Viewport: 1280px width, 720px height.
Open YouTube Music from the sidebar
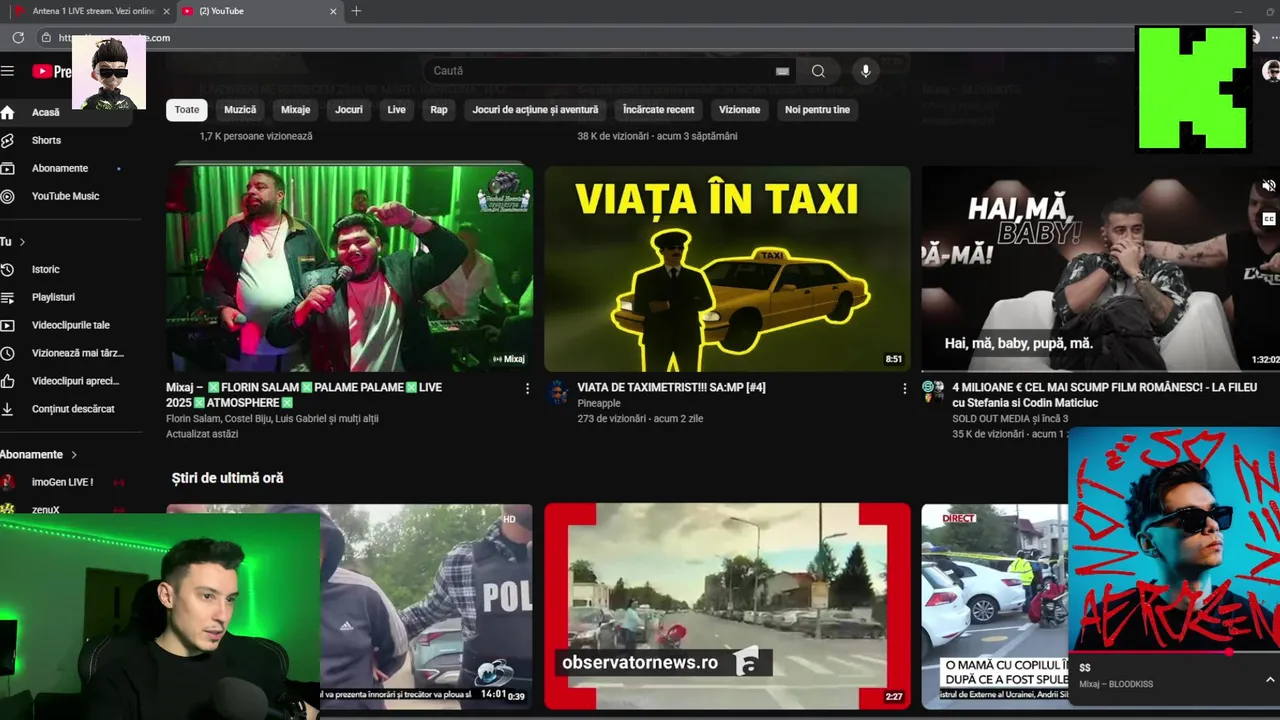click(x=66, y=196)
